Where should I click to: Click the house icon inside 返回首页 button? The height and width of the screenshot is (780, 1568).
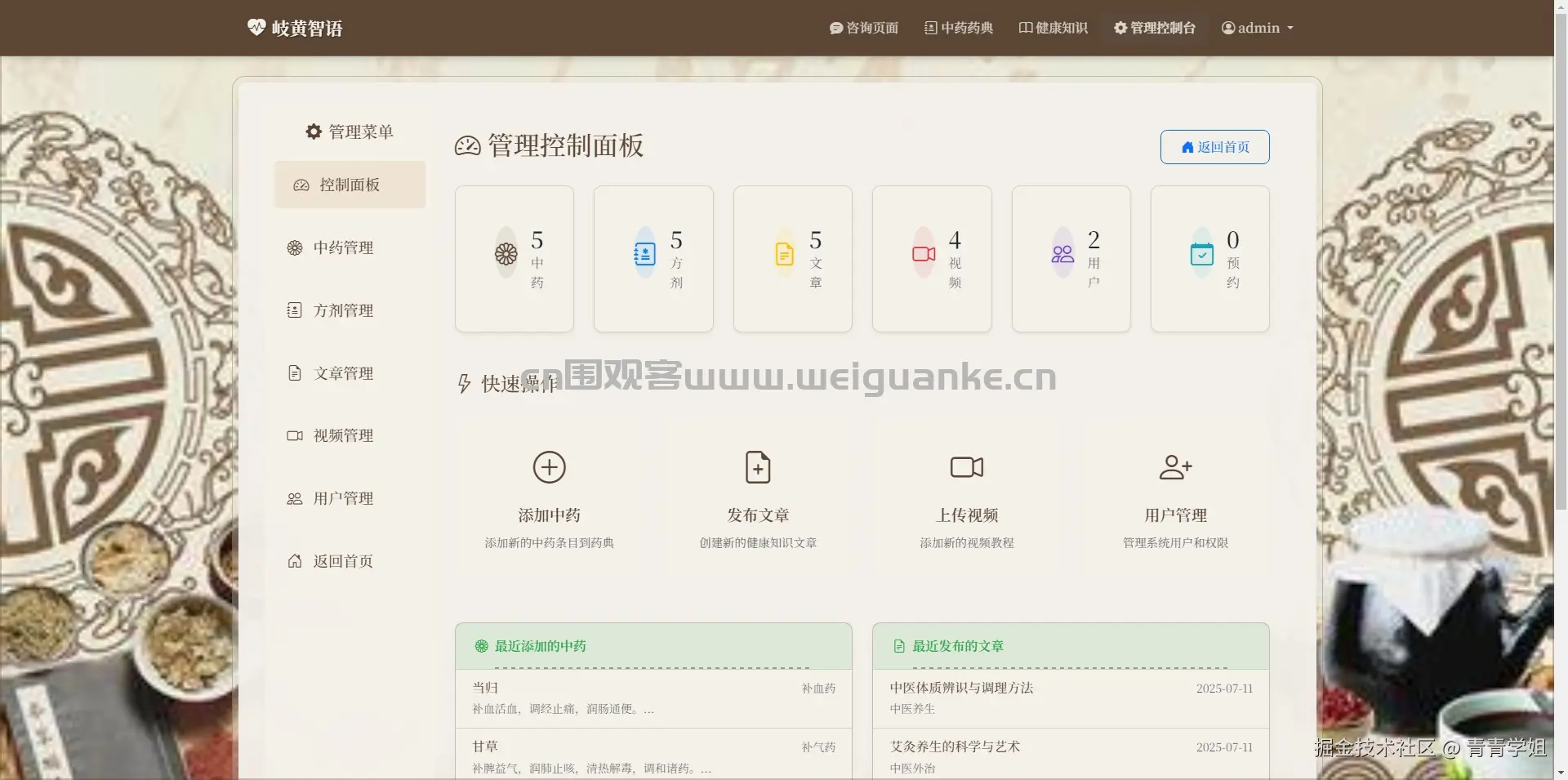pos(1187,147)
